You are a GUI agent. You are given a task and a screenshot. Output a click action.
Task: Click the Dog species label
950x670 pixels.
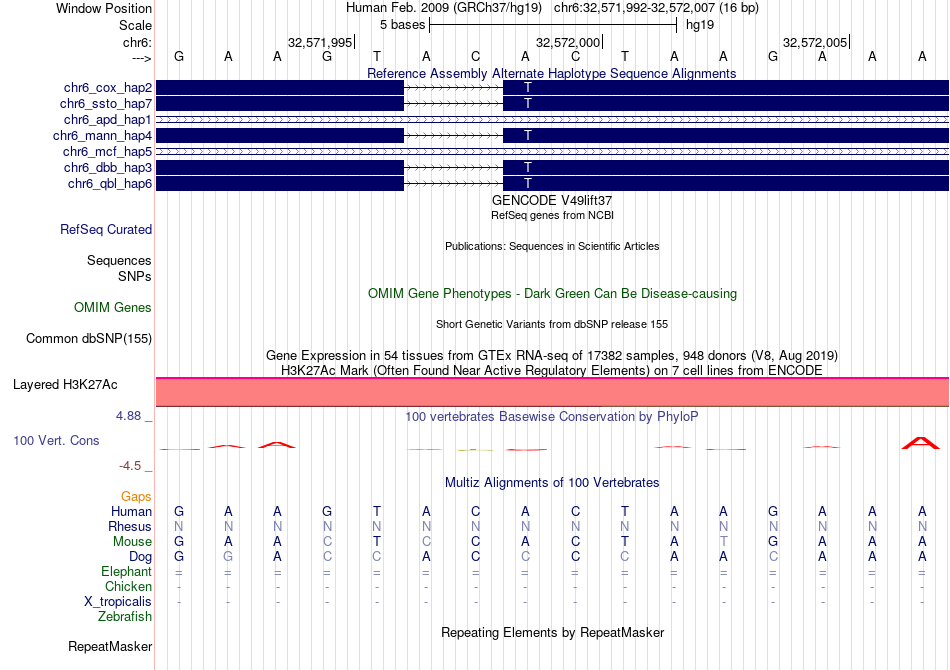[x=141, y=557]
